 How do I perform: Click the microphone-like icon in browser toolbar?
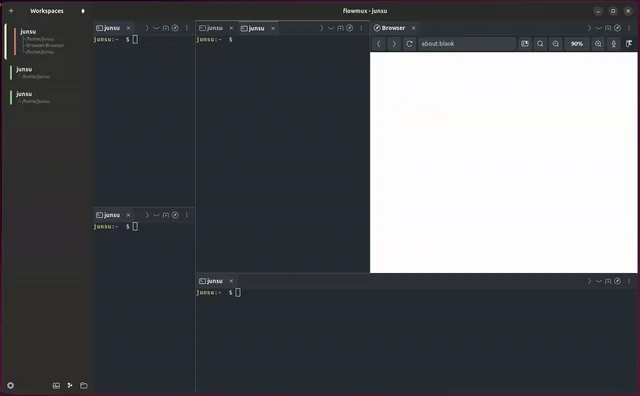pos(613,44)
